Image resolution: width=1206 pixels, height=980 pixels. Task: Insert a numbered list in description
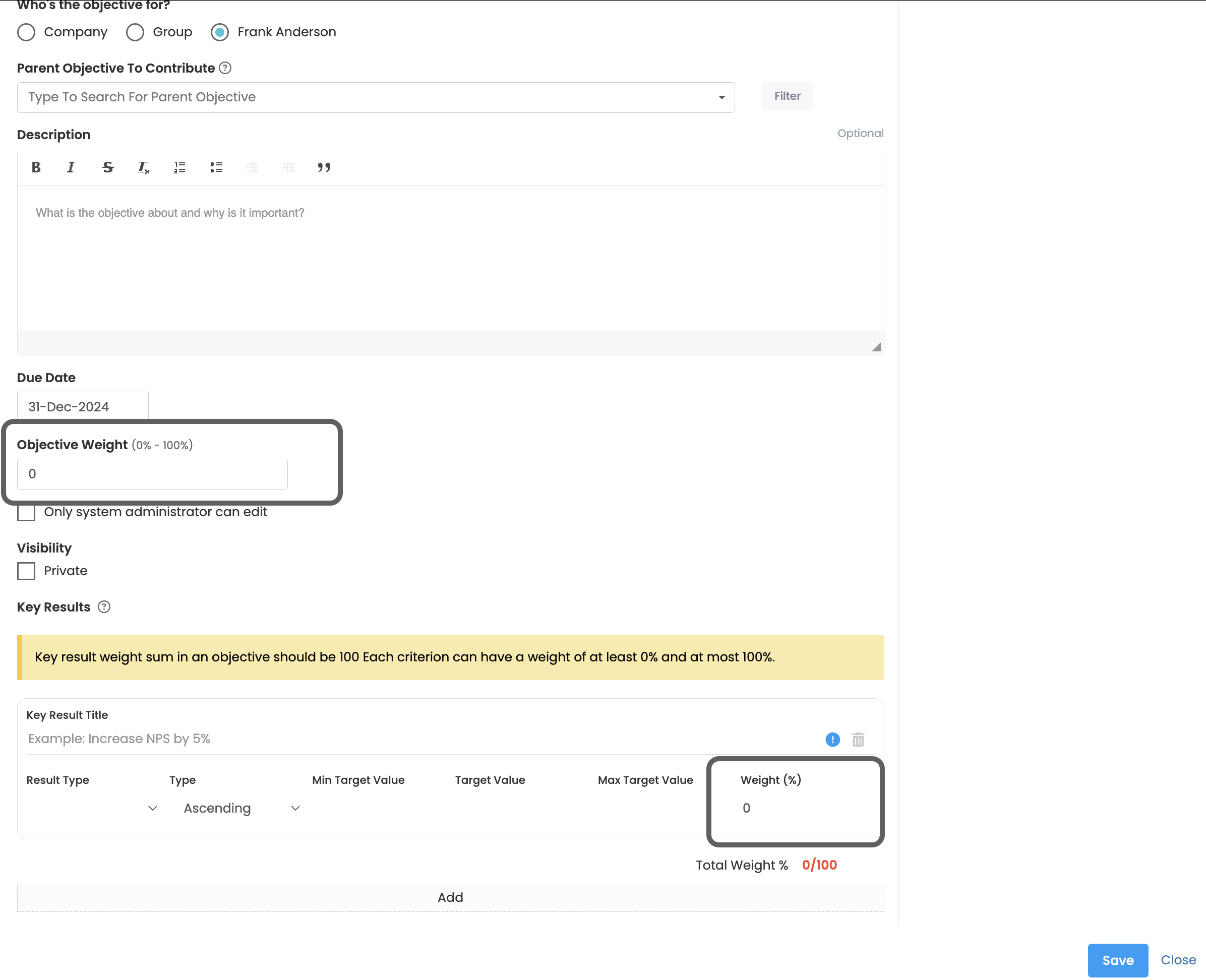[179, 167]
